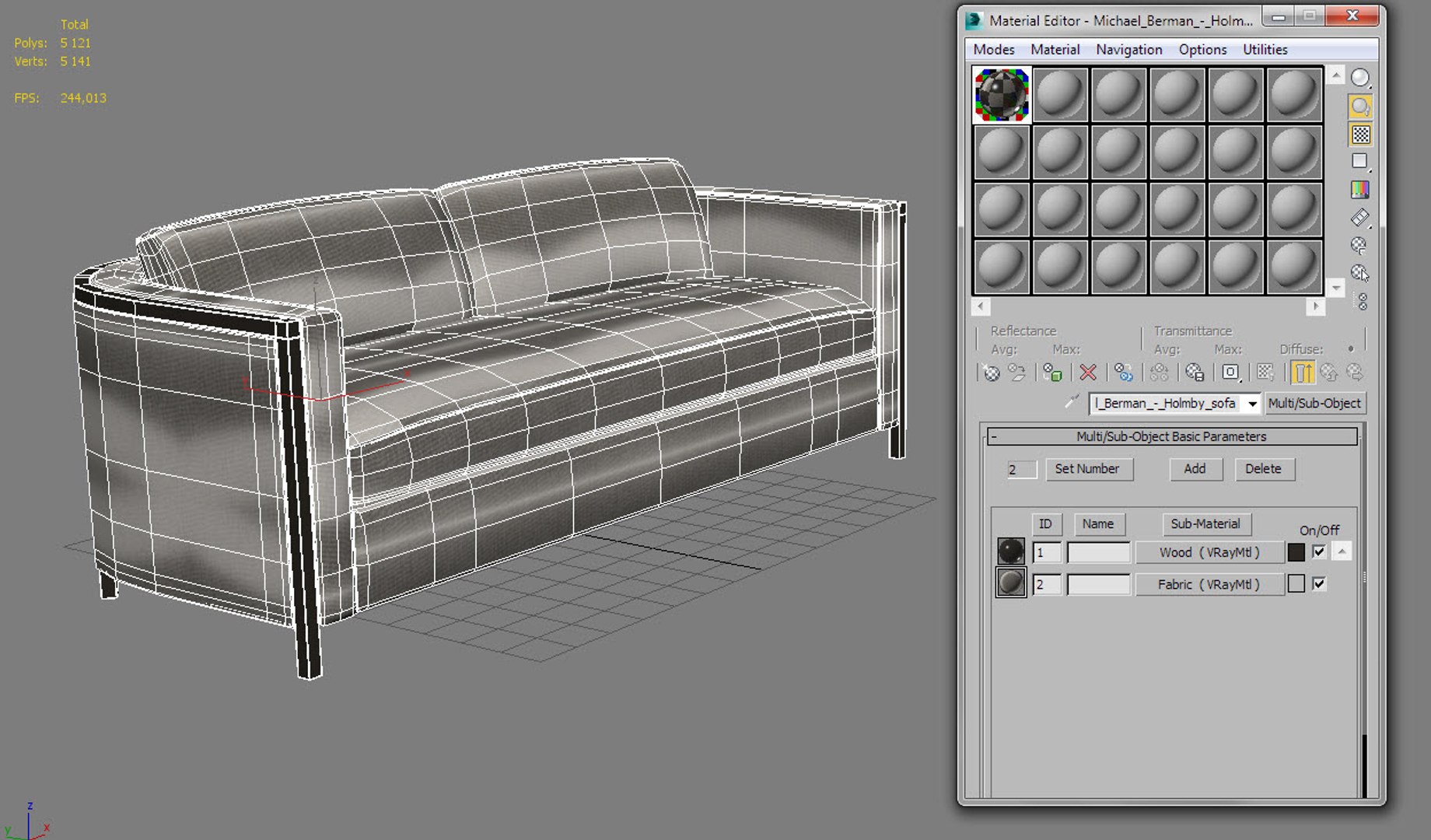
Task: Click the Make Material Copy icon
Action: point(1123,373)
